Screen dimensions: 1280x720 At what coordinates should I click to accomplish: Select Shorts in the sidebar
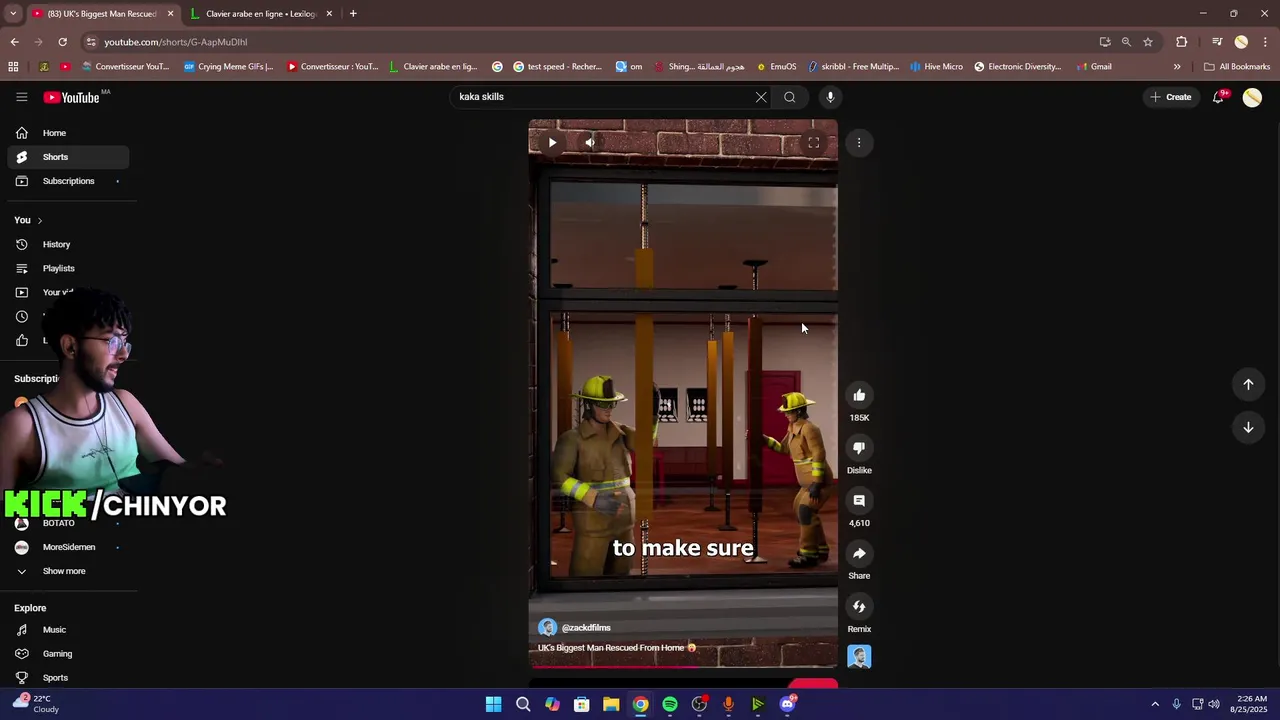(68, 157)
